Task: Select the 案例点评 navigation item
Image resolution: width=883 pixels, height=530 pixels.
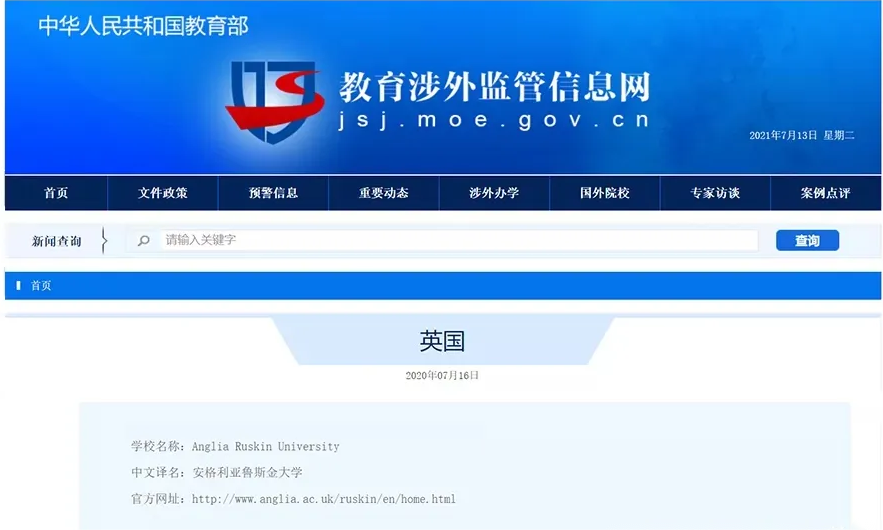Action: click(x=825, y=193)
